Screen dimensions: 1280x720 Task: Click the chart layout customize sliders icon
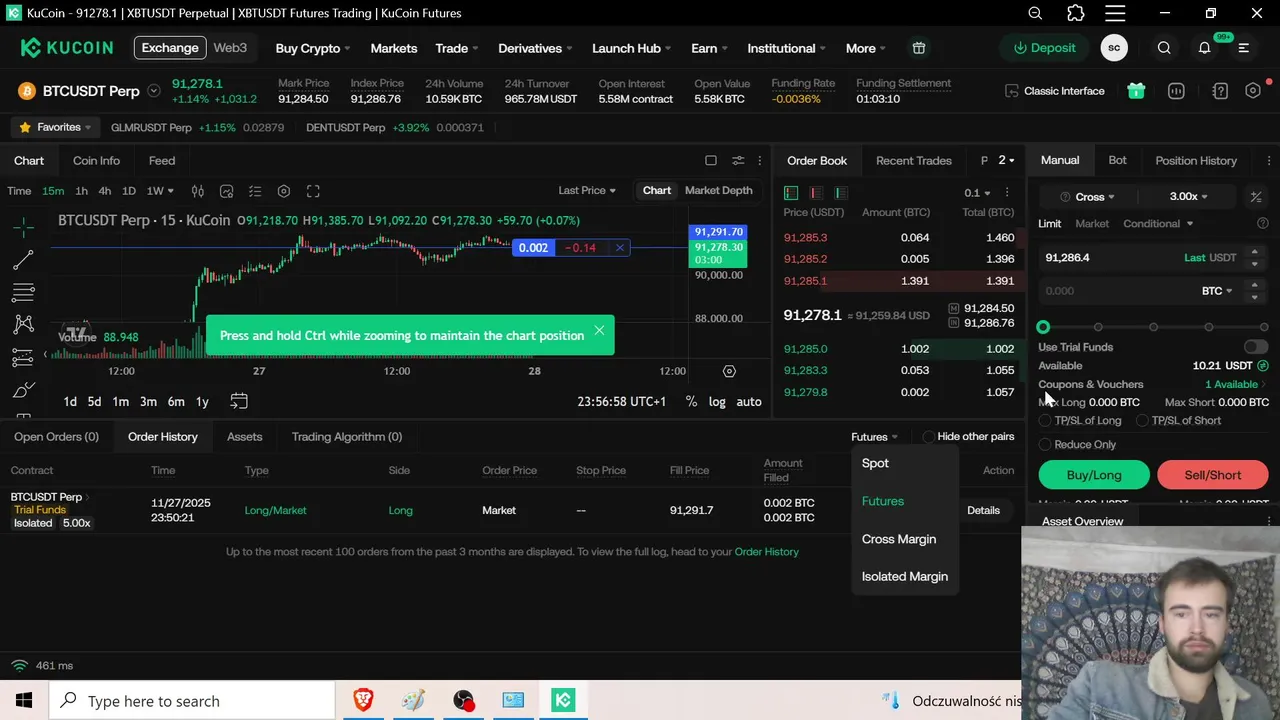pyautogui.click(x=738, y=160)
